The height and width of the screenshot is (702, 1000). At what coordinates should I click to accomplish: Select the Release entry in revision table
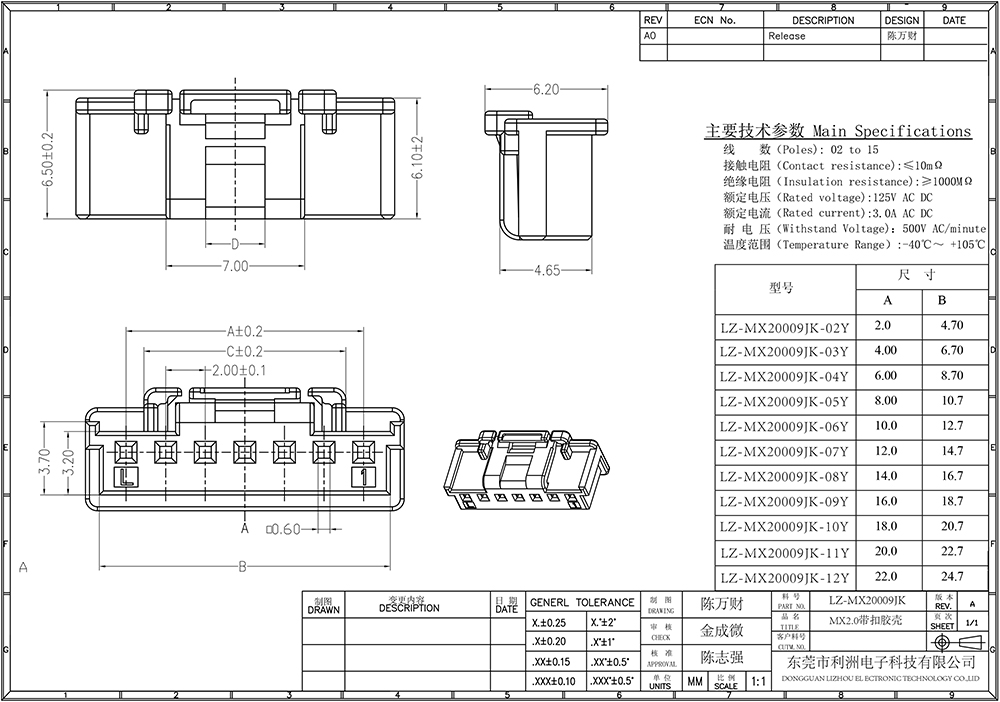click(x=786, y=36)
